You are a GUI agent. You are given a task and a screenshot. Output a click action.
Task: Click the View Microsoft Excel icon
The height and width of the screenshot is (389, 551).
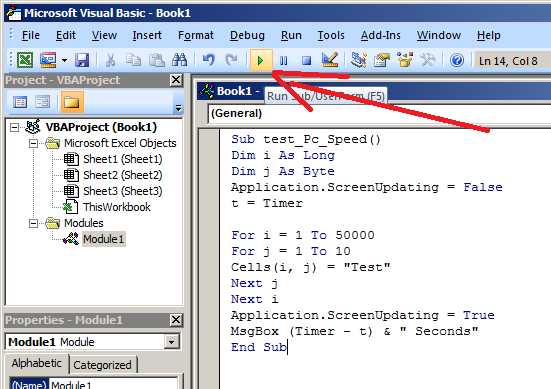tap(25, 60)
